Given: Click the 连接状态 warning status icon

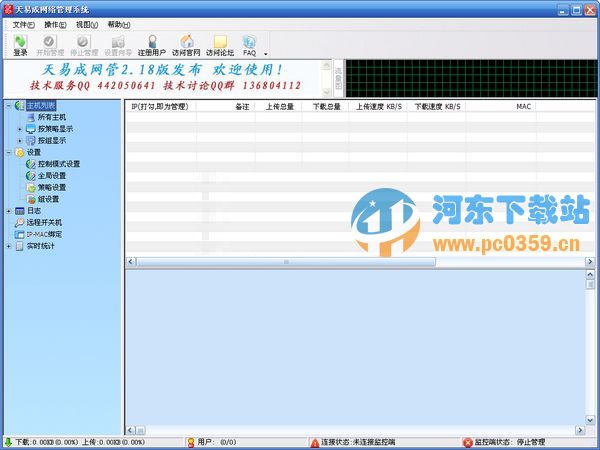Looking at the screenshot, I should pos(315,443).
